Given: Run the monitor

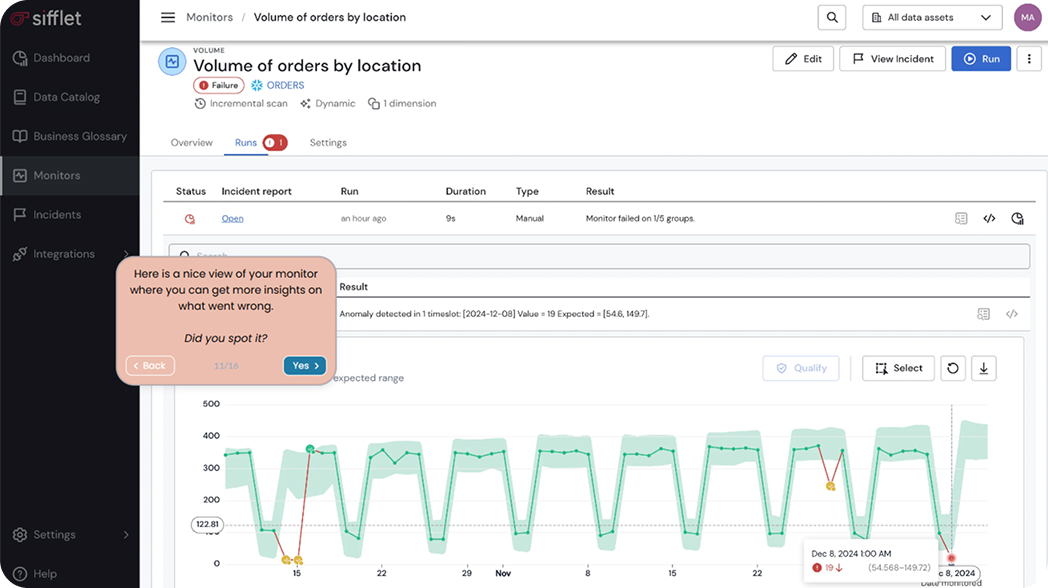Looking at the screenshot, I should (x=981, y=59).
